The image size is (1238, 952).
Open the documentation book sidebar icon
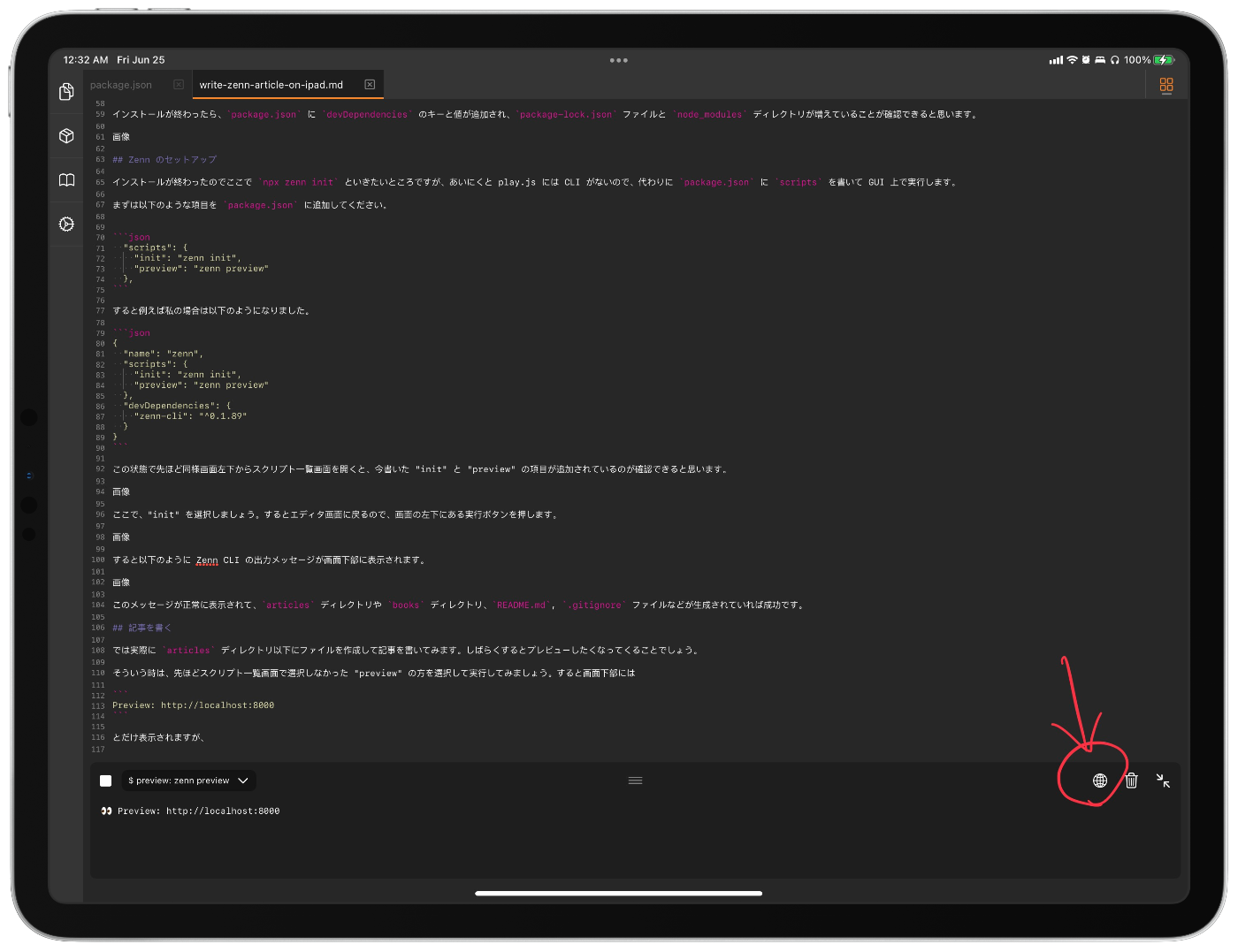click(x=66, y=180)
